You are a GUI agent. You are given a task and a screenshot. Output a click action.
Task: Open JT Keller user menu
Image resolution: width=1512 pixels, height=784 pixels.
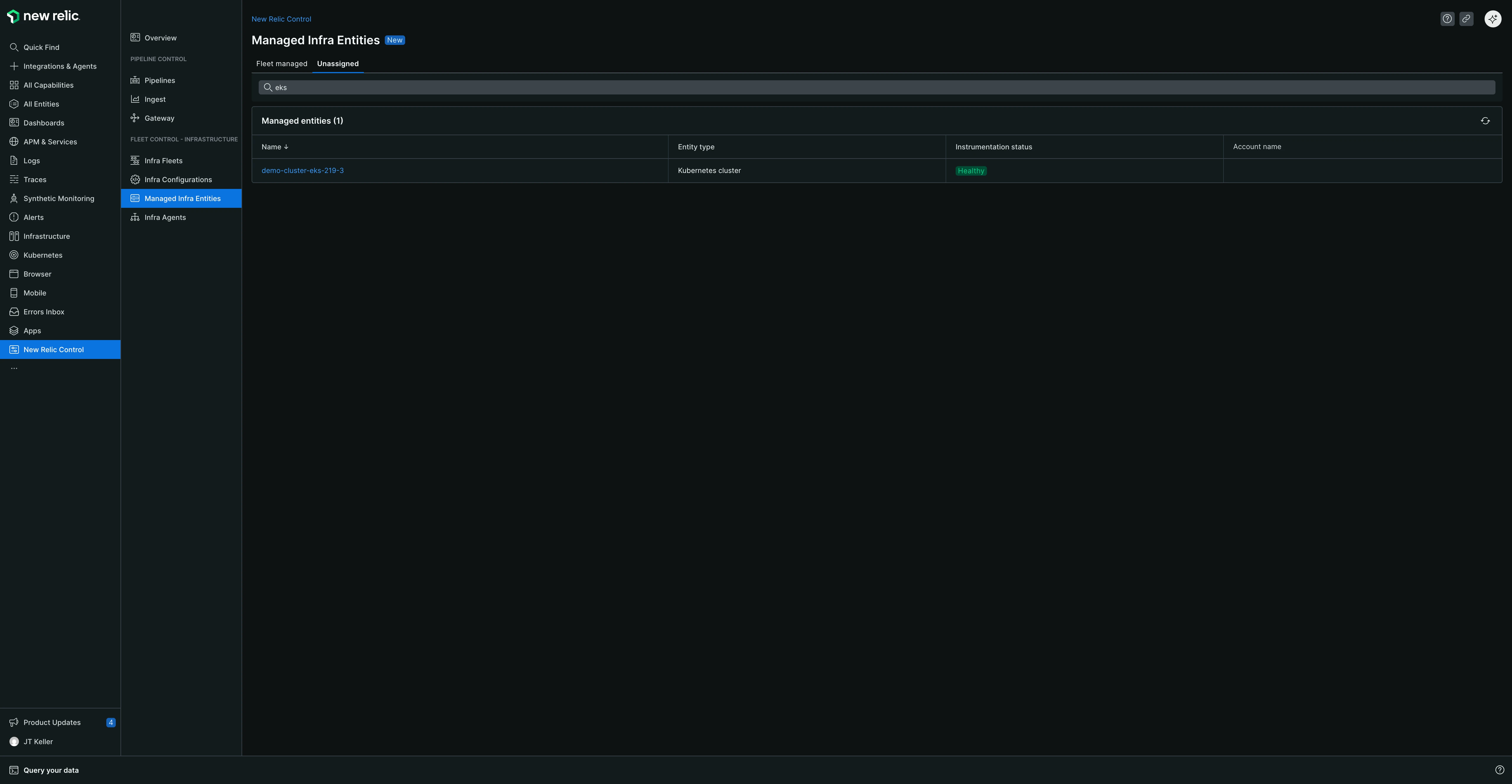click(x=38, y=742)
